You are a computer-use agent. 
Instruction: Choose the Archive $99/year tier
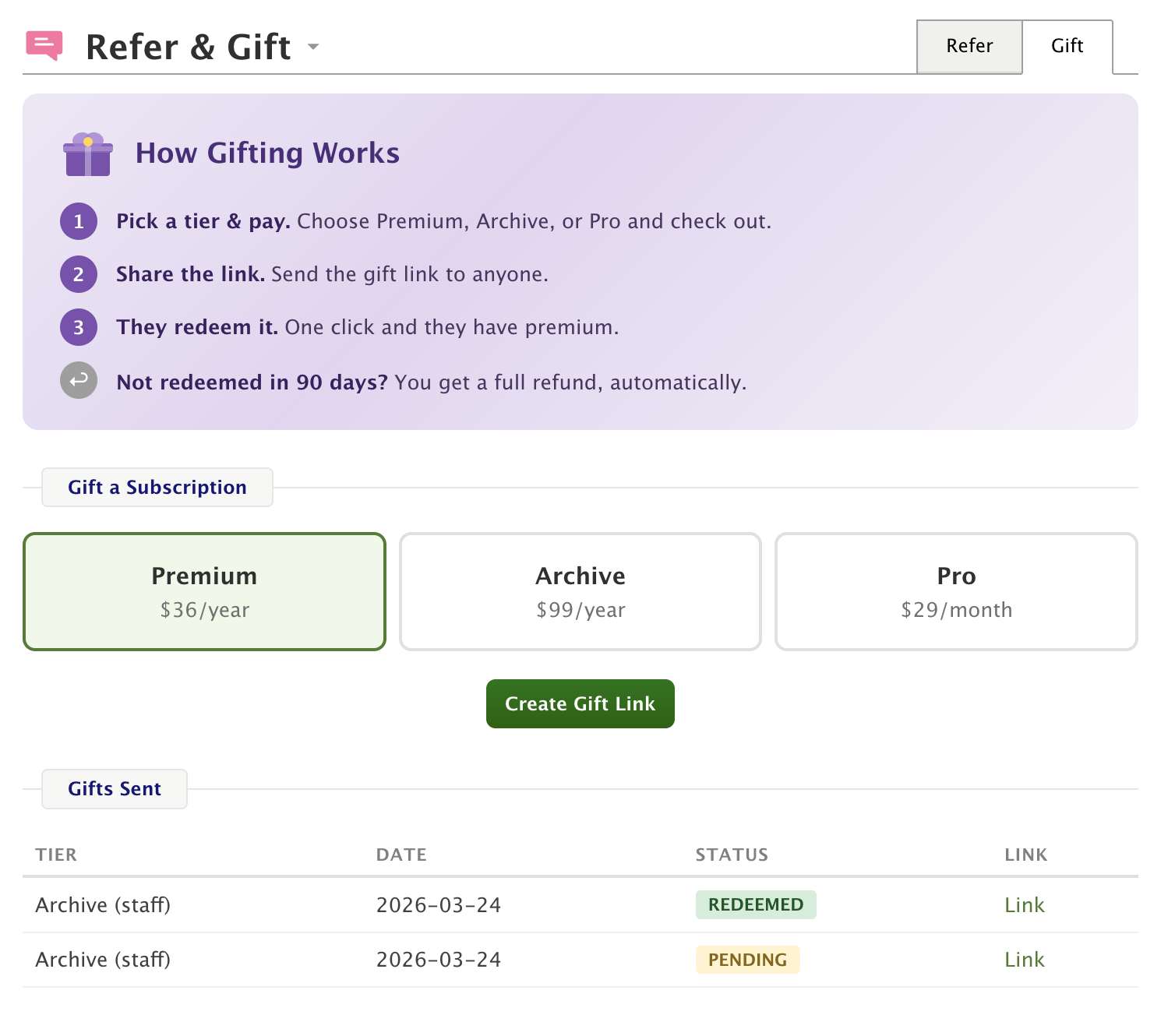tap(580, 591)
